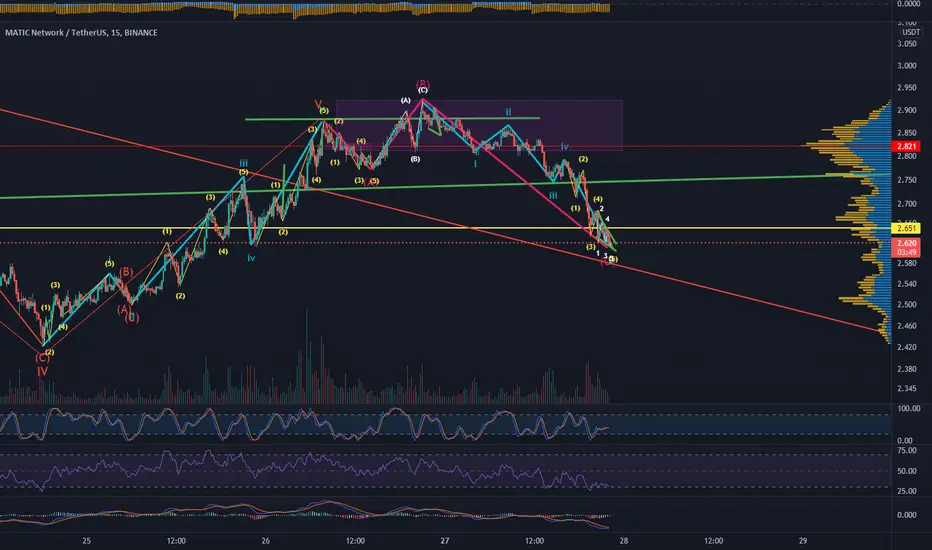Select the USDT currency label on price axis

tap(910, 32)
